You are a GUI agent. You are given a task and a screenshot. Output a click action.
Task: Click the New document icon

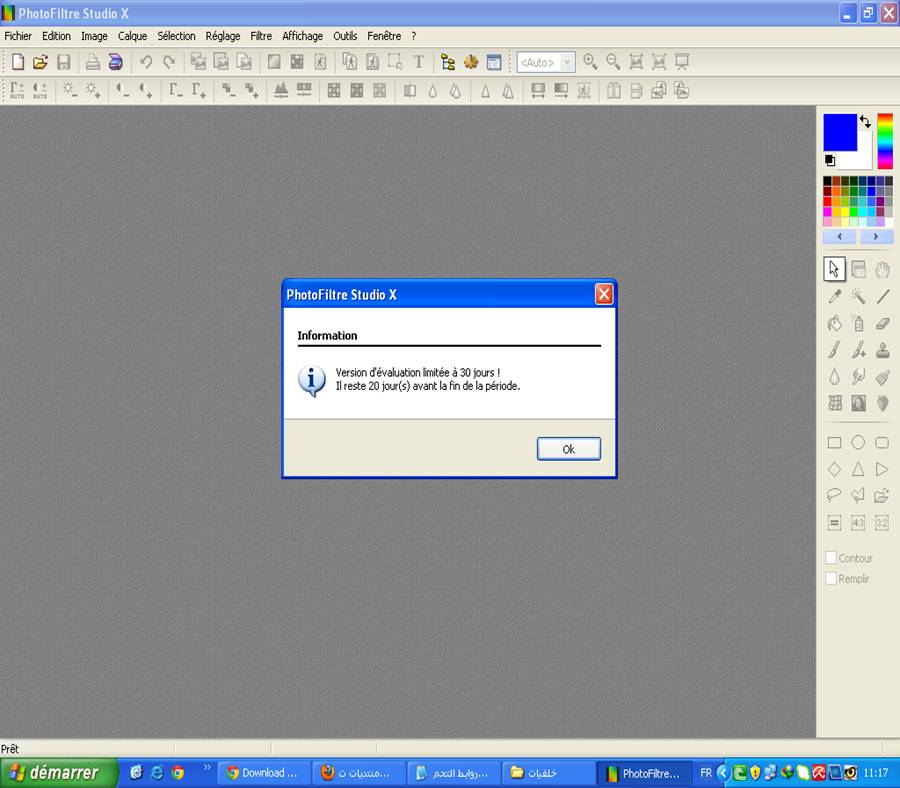pos(18,62)
